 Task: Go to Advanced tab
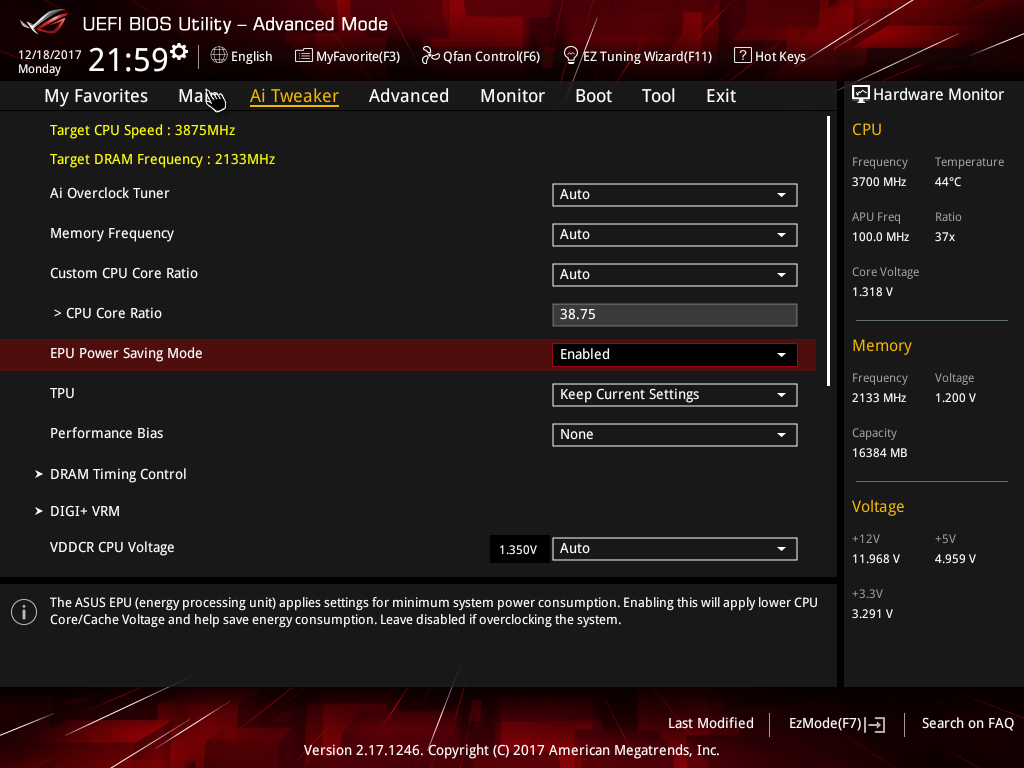(x=409, y=95)
